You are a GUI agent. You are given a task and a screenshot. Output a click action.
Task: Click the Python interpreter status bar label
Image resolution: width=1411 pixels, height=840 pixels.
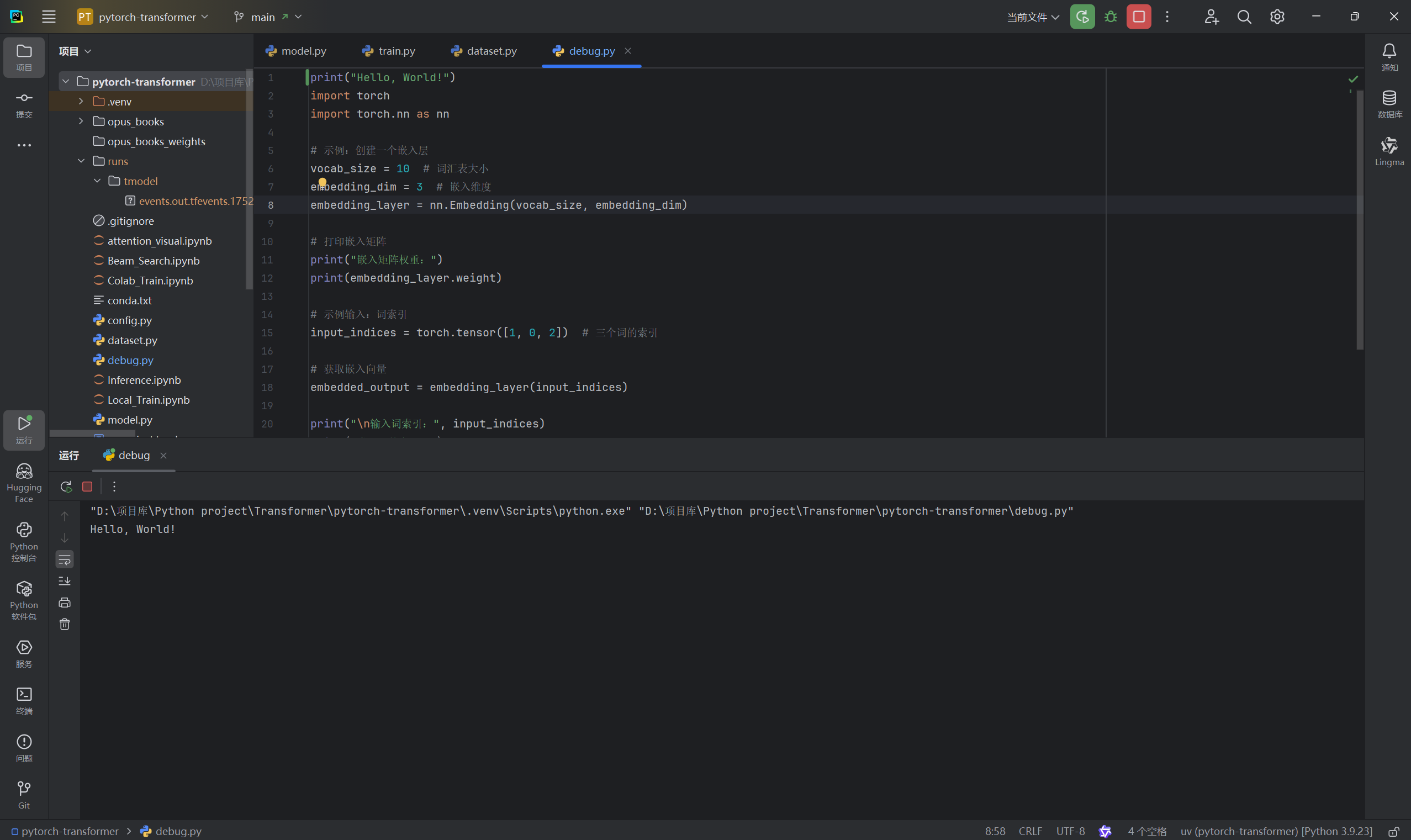[1276, 831]
